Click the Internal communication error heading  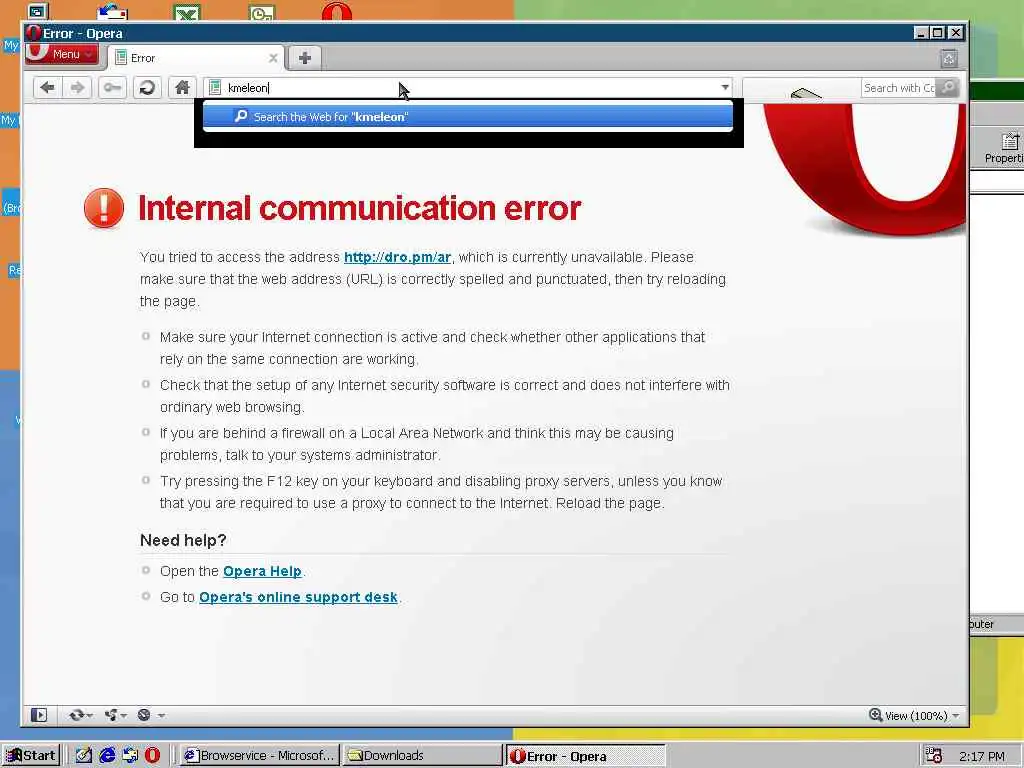coord(360,208)
